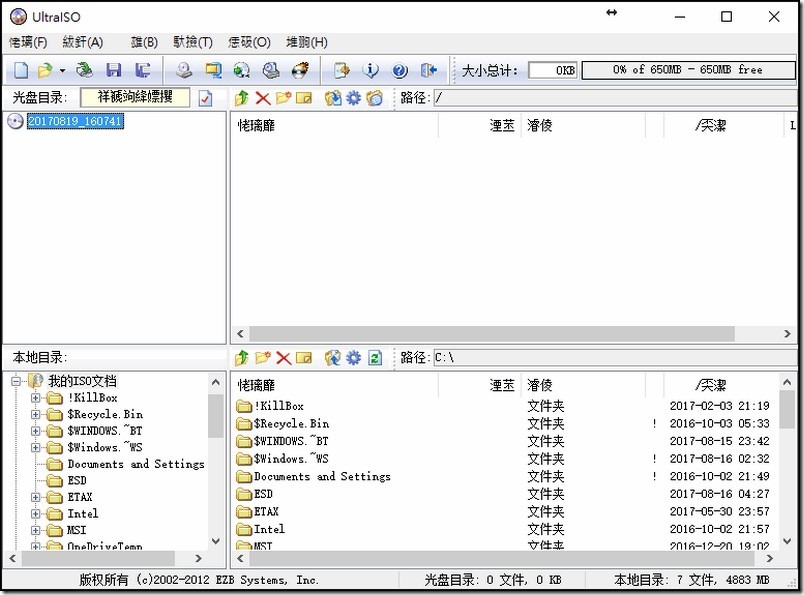Click the gear icon in the disc directory toolbar
The image size is (804, 595).
click(x=353, y=98)
